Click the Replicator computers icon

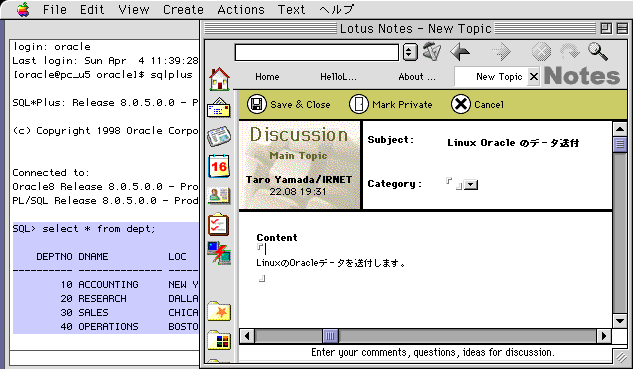click(x=219, y=253)
